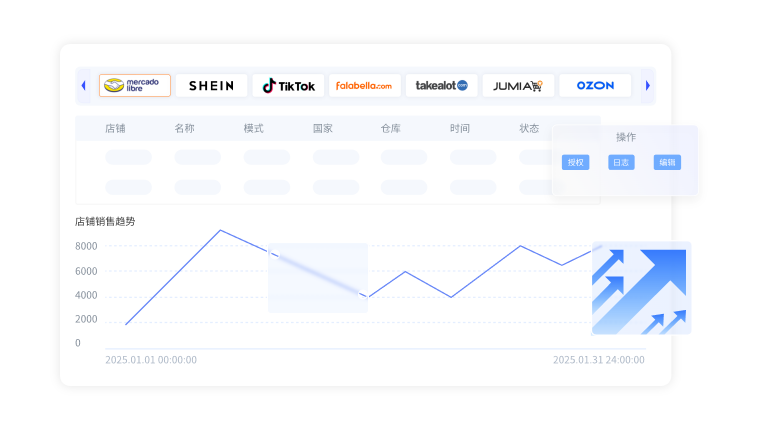The width and height of the screenshot is (760, 430).
Task: Switch to the SHEIN platform tab
Action: (211, 86)
